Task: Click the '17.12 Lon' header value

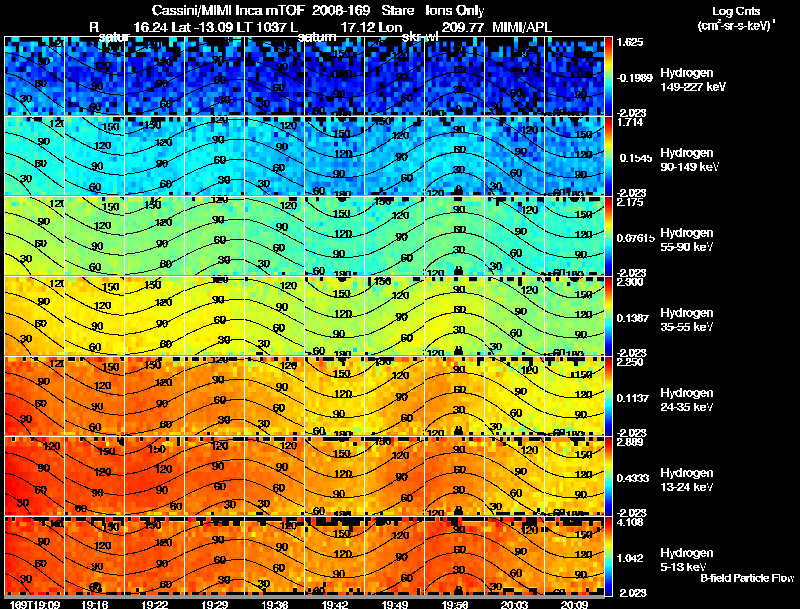Action: [371, 28]
